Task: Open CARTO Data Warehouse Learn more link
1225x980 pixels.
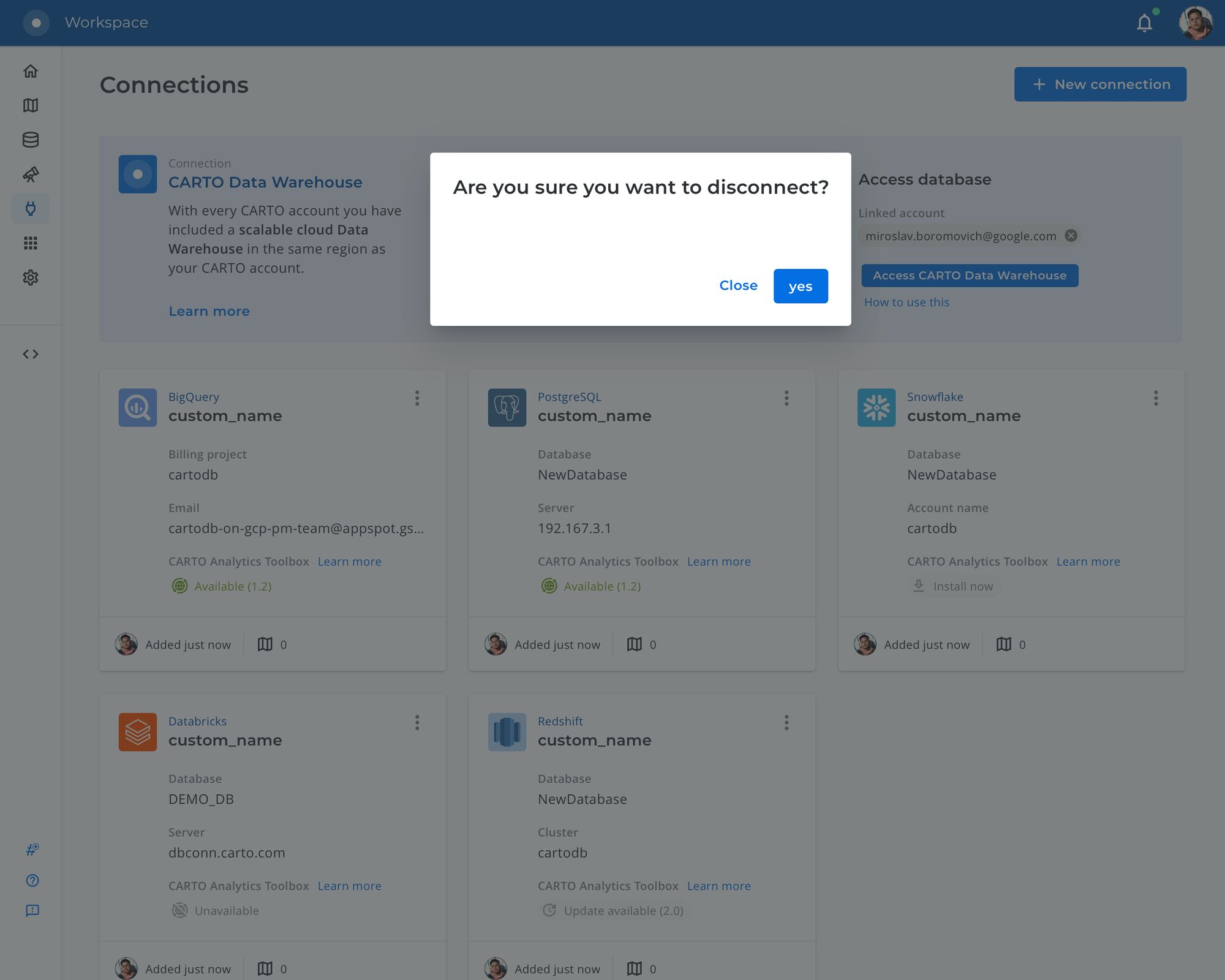Action: point(209,311)
